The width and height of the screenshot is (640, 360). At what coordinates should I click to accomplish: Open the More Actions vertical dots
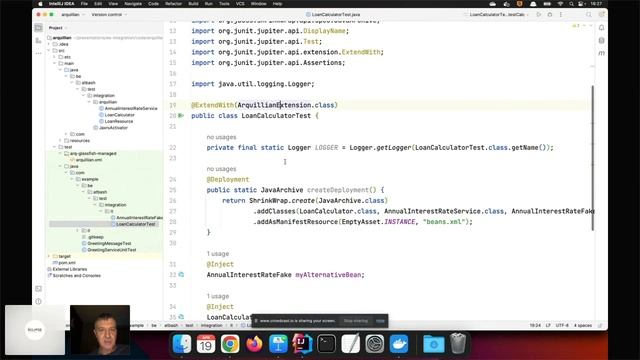click(x=561, y=14)
